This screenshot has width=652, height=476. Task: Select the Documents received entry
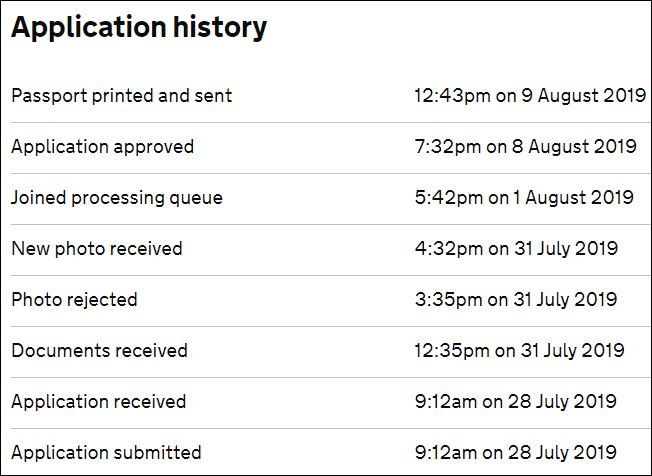pos(99,350)
